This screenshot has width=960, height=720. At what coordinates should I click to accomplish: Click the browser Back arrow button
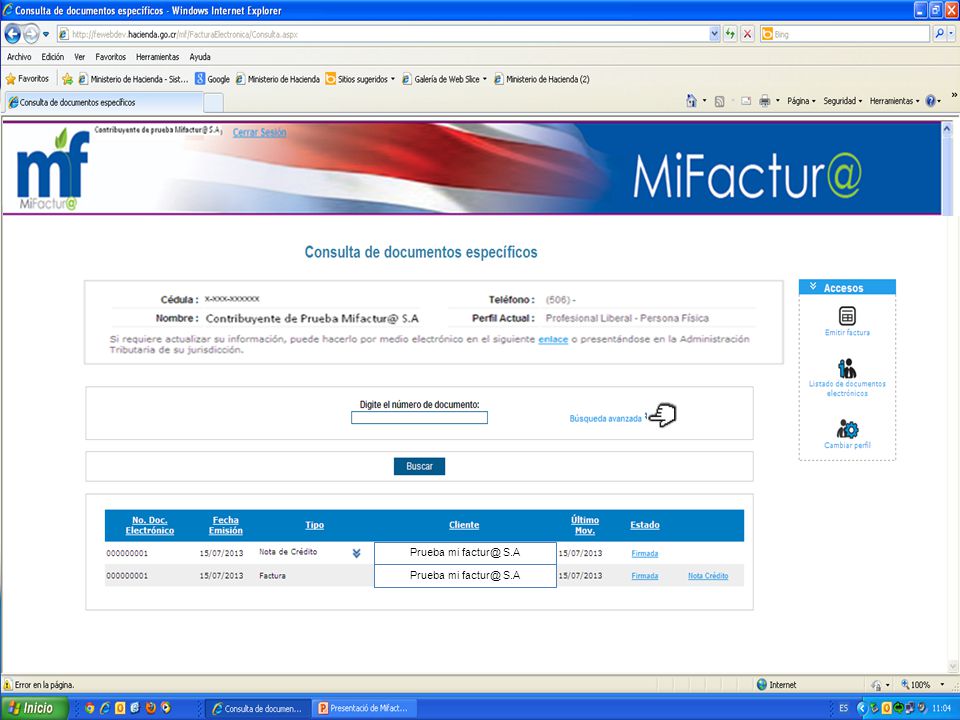tap(12, 34)
